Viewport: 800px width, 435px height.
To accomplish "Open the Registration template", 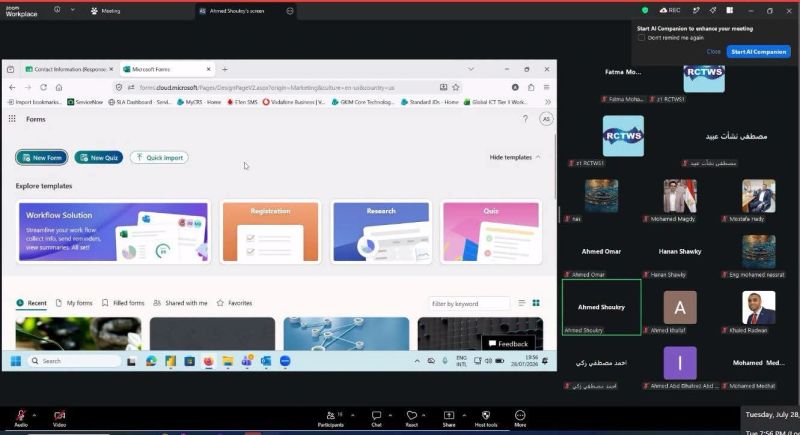I will [x=270, y=232].
